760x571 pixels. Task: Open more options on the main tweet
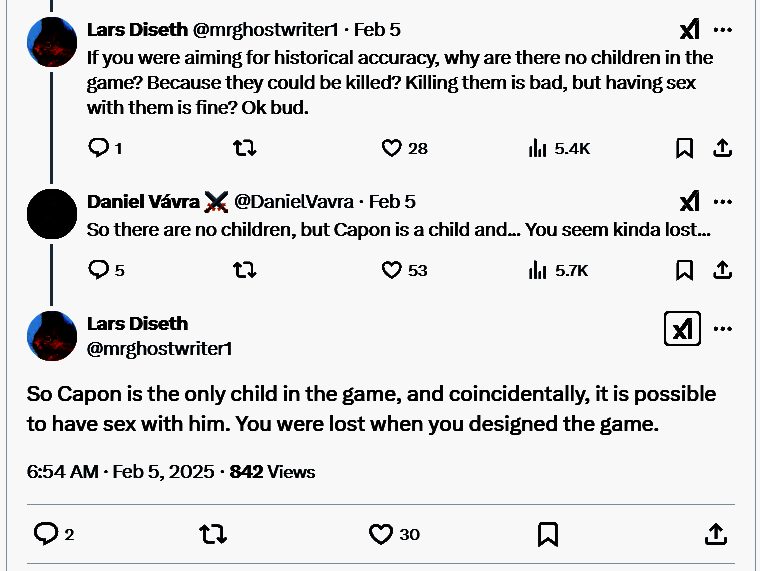pos(723,329)
